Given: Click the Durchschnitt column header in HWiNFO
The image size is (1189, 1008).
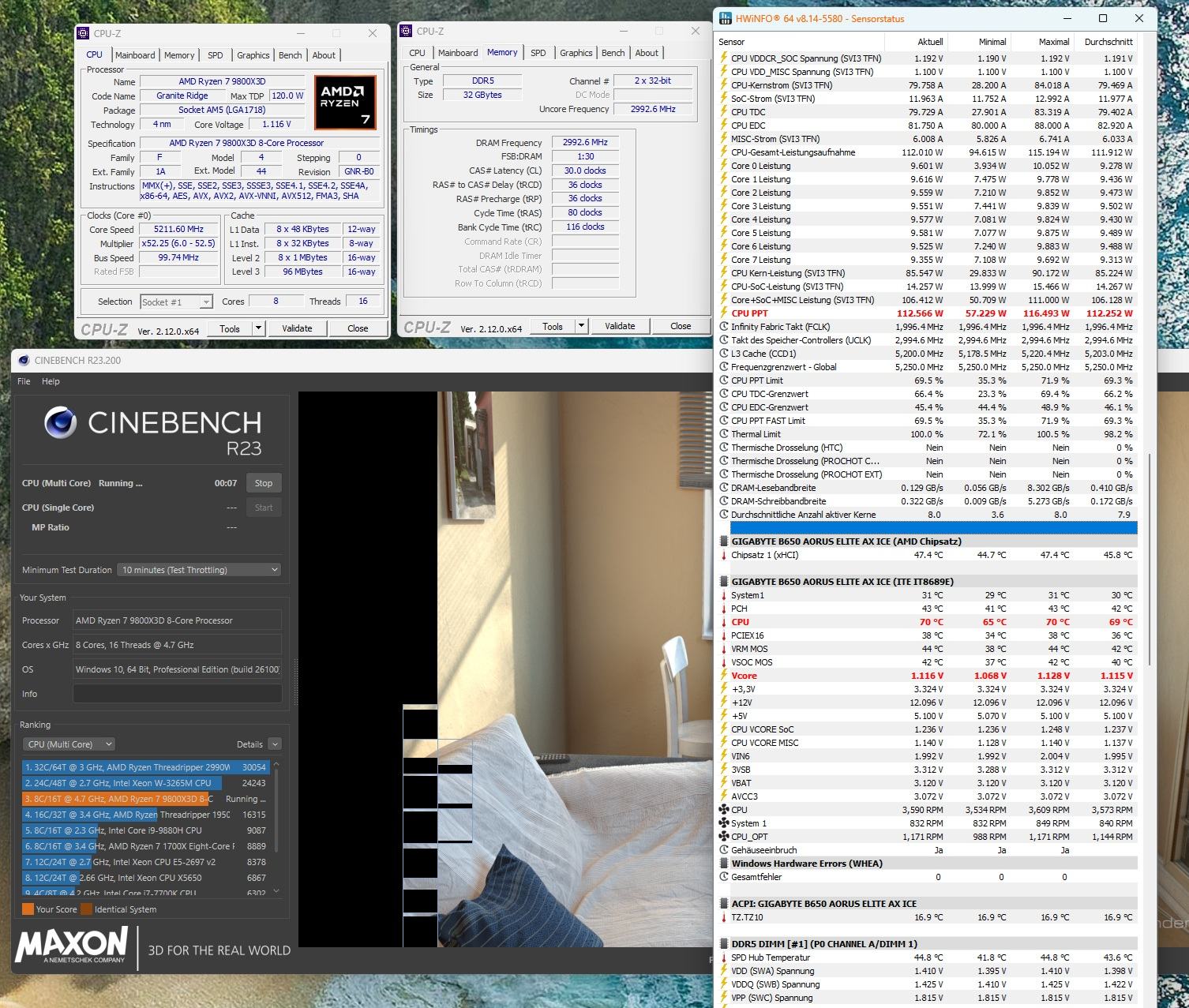Looking at the screenshot, I should [x=1107, y=42].
